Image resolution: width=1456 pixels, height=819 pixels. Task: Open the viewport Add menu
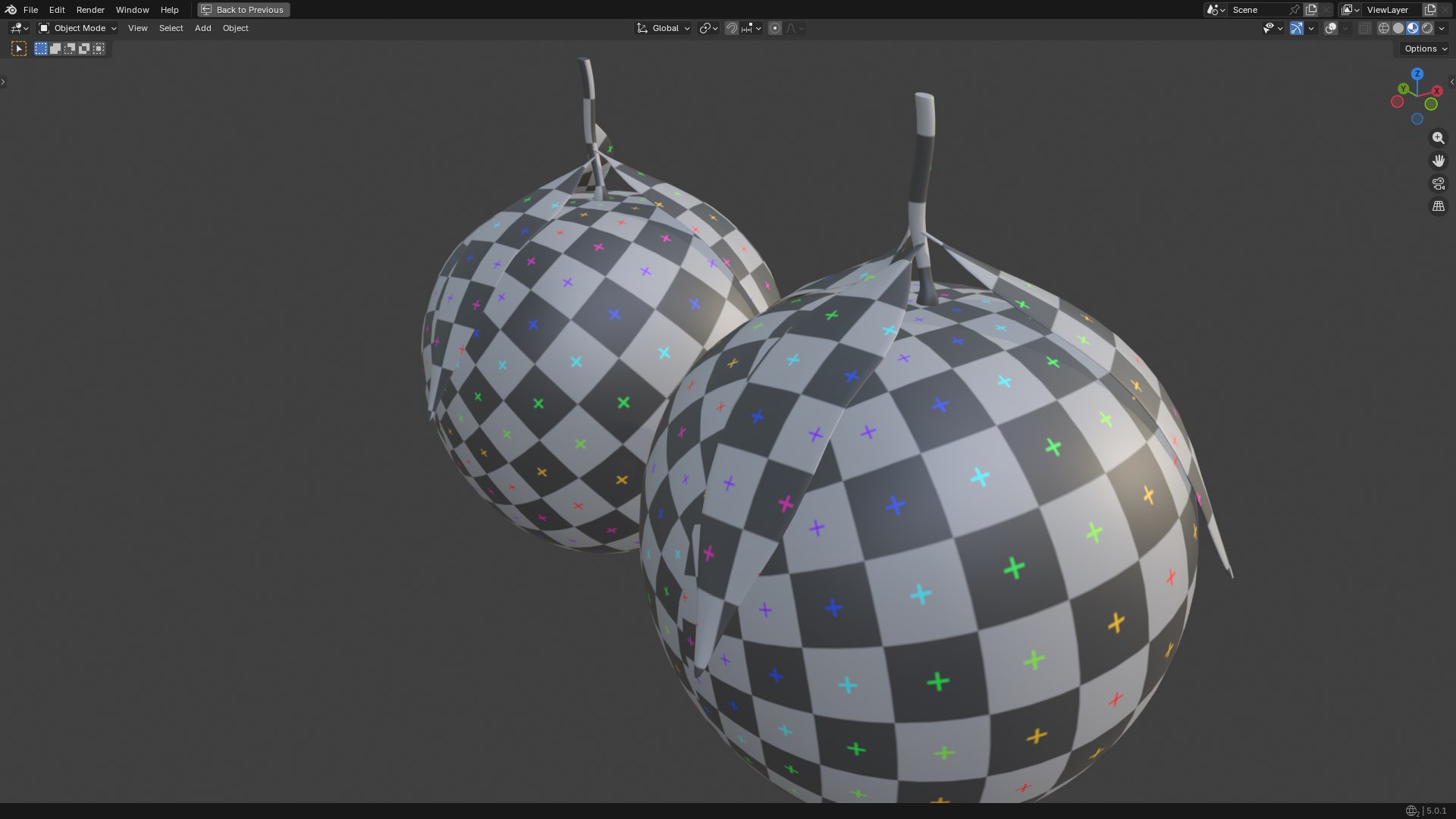[202, 28]
